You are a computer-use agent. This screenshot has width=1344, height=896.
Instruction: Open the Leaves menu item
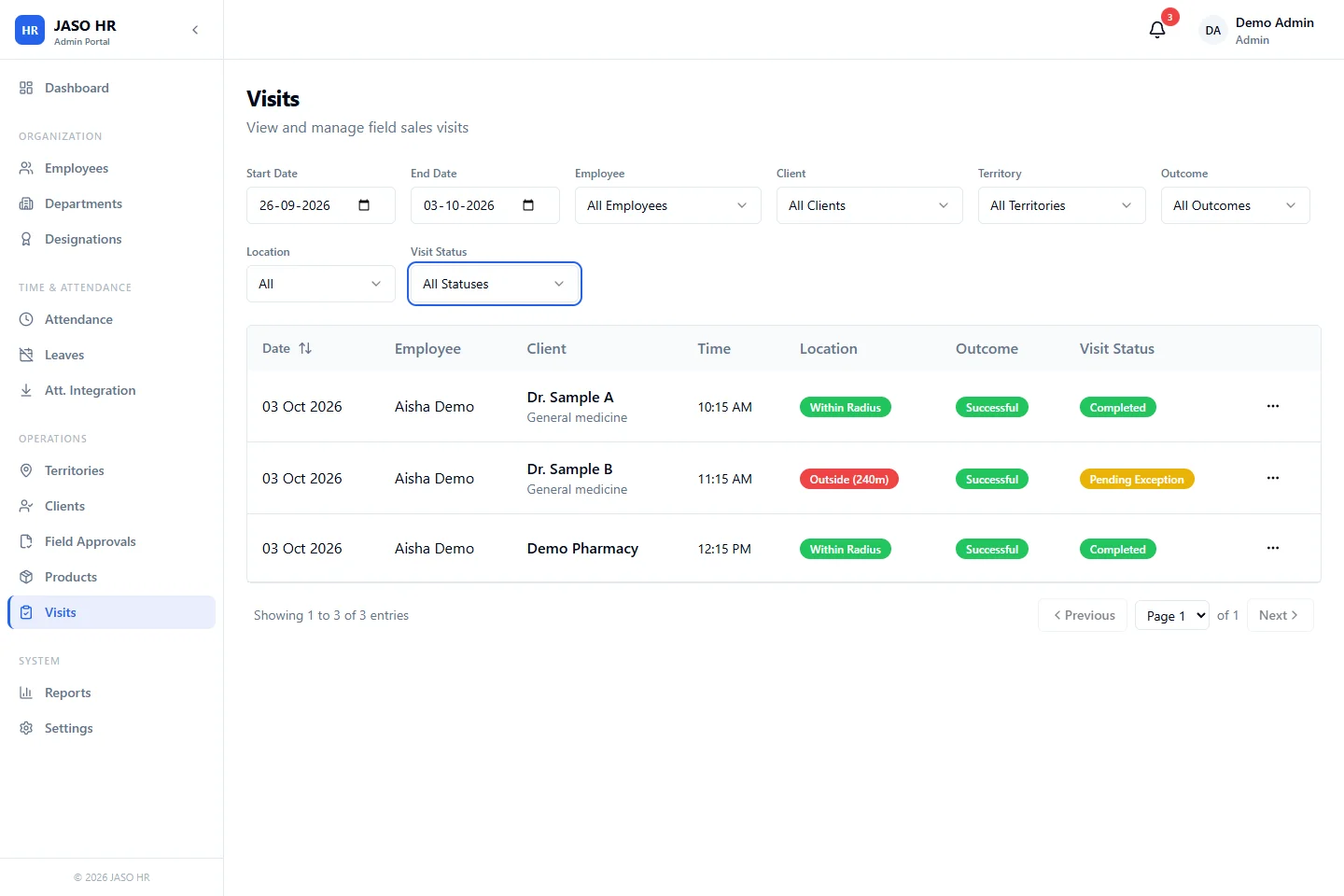pos(112,355)
